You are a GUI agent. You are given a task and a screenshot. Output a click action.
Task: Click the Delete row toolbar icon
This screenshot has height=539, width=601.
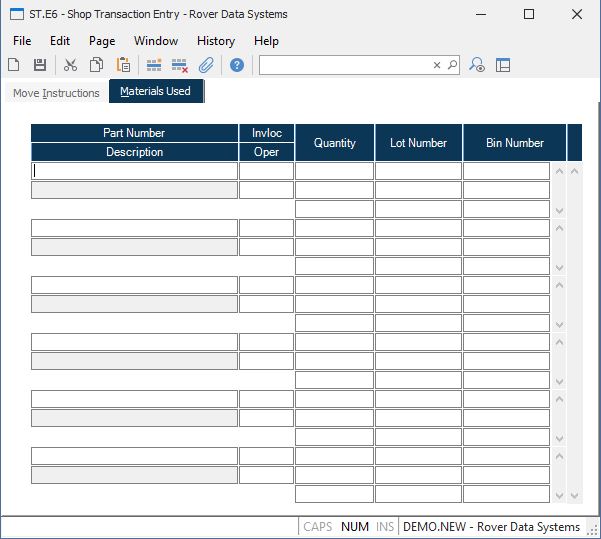pos(180,65)
